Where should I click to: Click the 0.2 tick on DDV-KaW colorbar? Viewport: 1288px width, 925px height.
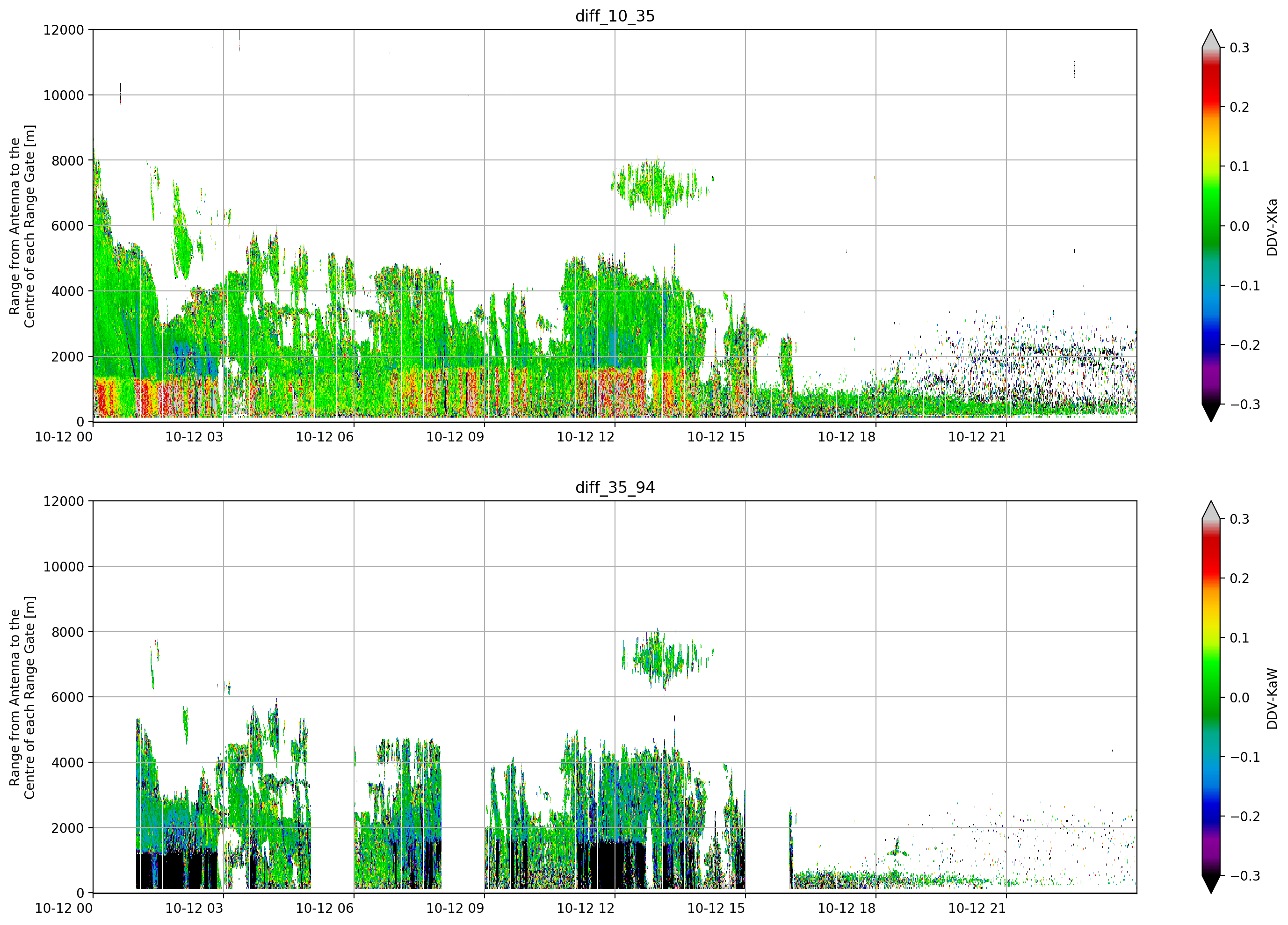(x=1239, y=578)
